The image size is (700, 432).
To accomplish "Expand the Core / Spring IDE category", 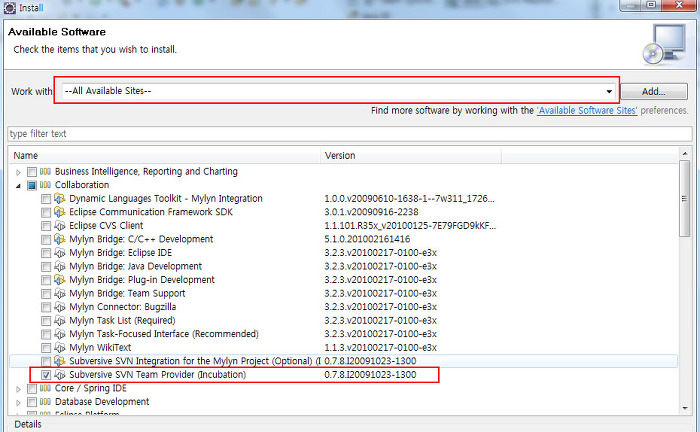I will (x=18, y=389).
